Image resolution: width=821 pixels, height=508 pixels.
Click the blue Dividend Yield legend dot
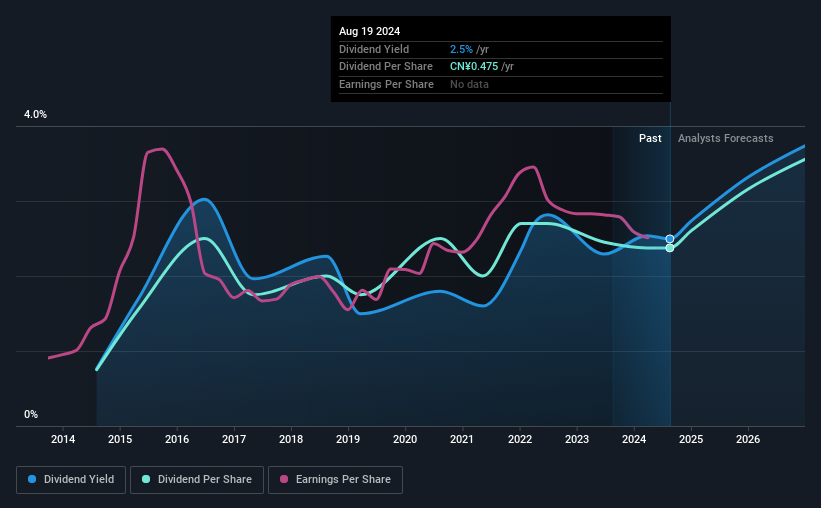click(x=32, y=479)
